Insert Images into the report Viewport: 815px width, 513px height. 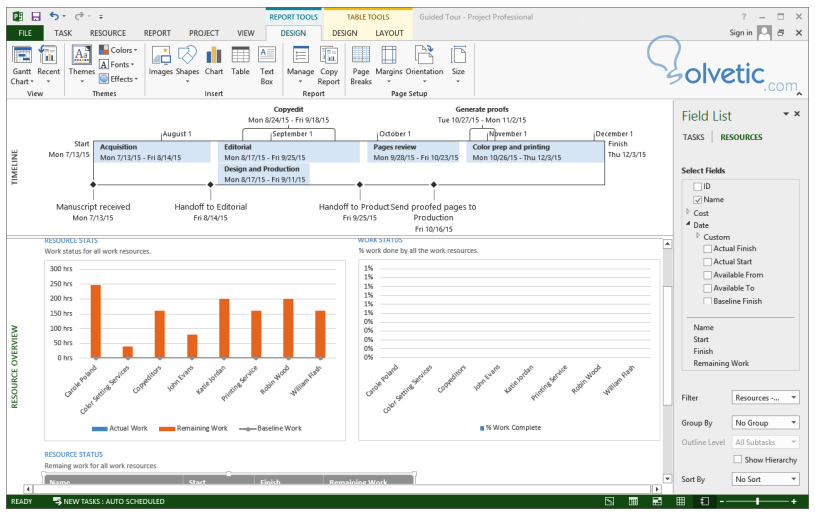coord(160,61)
